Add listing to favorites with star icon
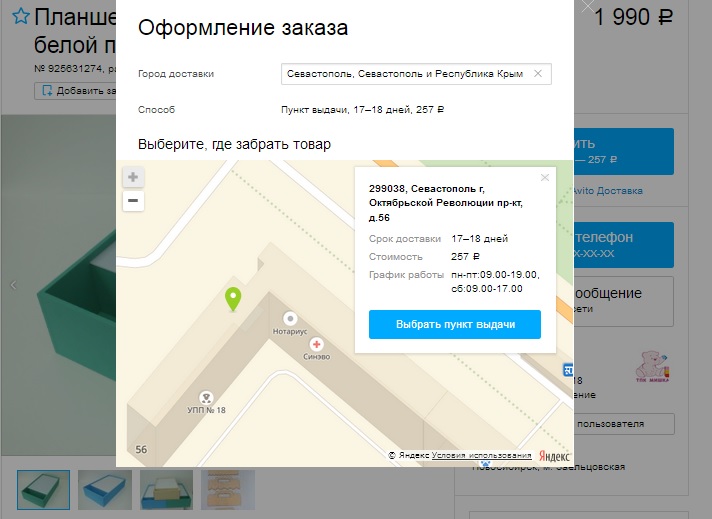This screenshot has height=519, width=712. click(19, 19)
